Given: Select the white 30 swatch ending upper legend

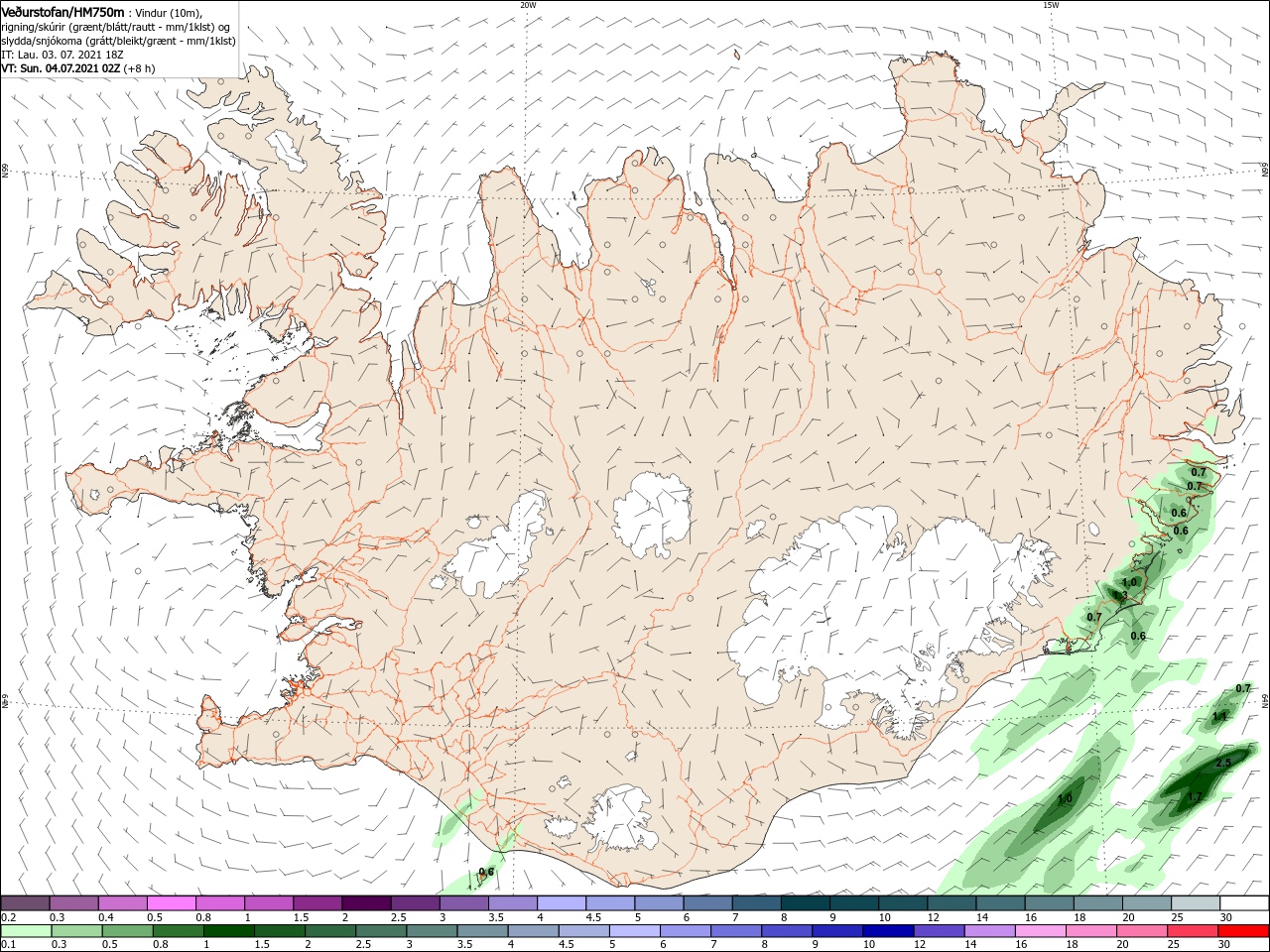Looking at the screenshot, I should [1244, 903].
